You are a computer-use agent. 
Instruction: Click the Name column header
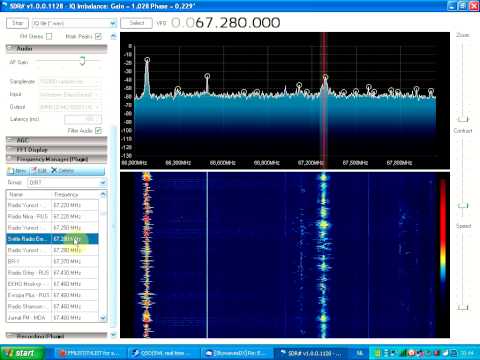tap(29, 194)
